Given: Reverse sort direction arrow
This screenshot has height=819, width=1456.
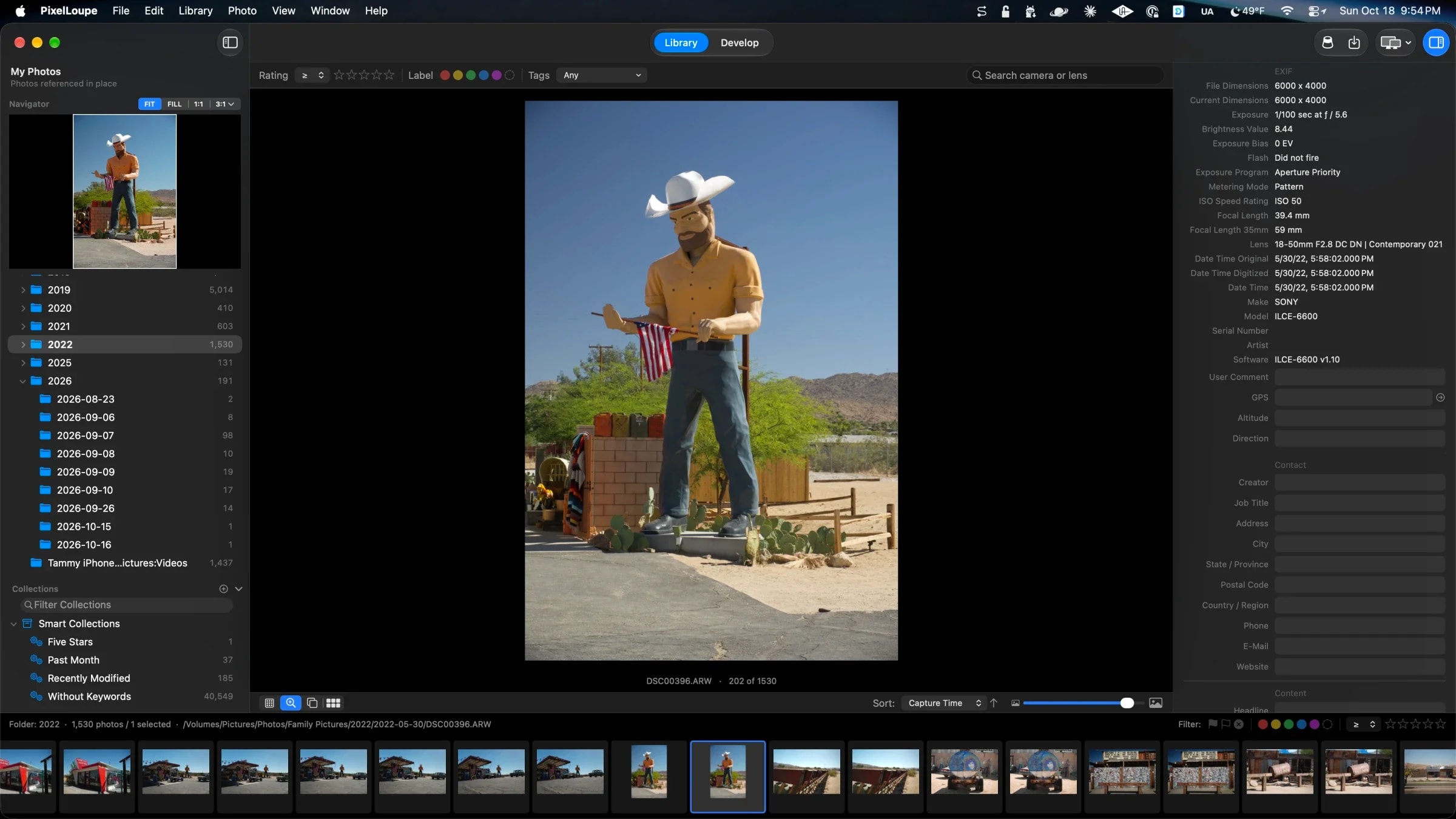Looking at the screenshot, I should click(x=994, y=703).
